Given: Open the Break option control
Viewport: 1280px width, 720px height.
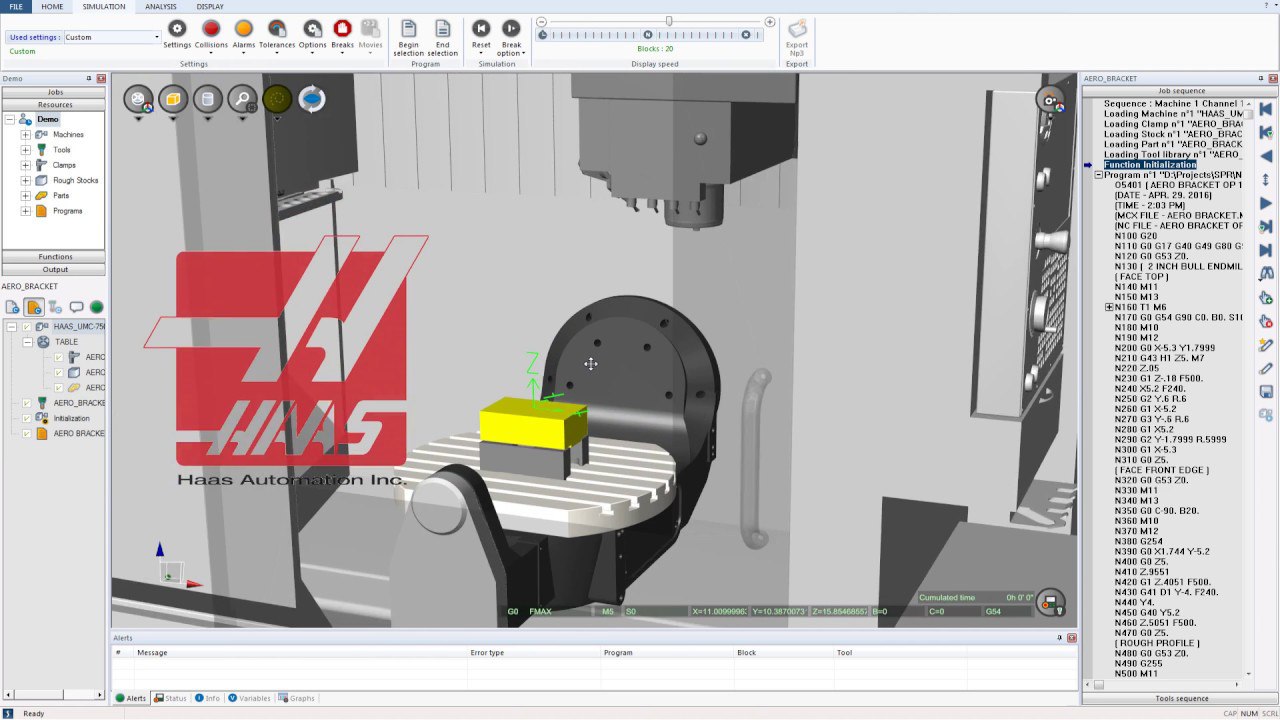Looking at the screenshot, I should [511, 37].
